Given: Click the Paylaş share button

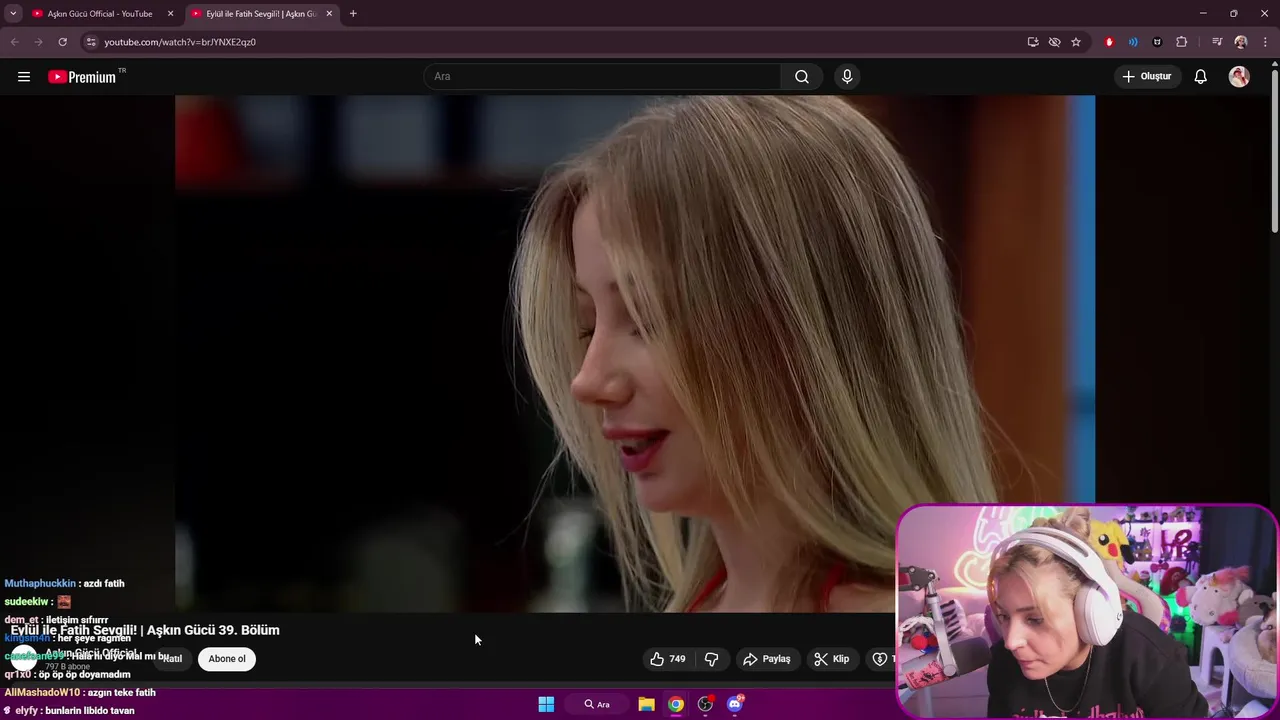Looking at the screenshot, I should (767, 659).
